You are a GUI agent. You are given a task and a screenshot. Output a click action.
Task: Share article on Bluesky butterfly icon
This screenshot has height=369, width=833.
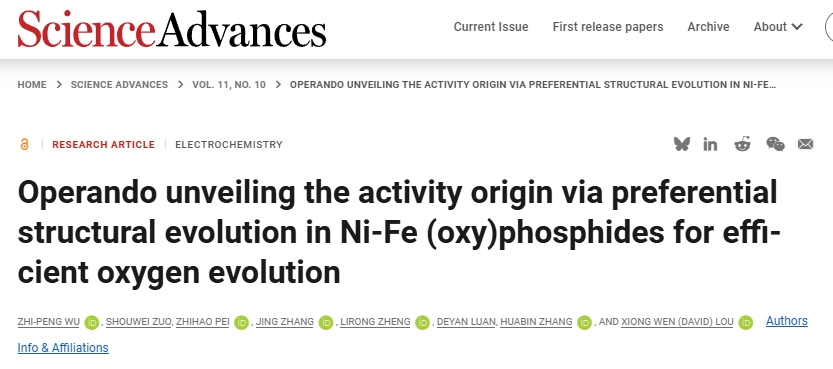(682, 144)
